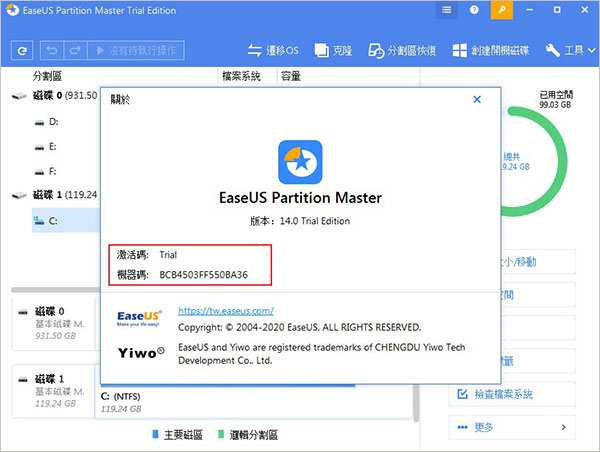This screenshot has width=600, height=452.
Task: Select partition E: in the list
Action: point(52,147)
